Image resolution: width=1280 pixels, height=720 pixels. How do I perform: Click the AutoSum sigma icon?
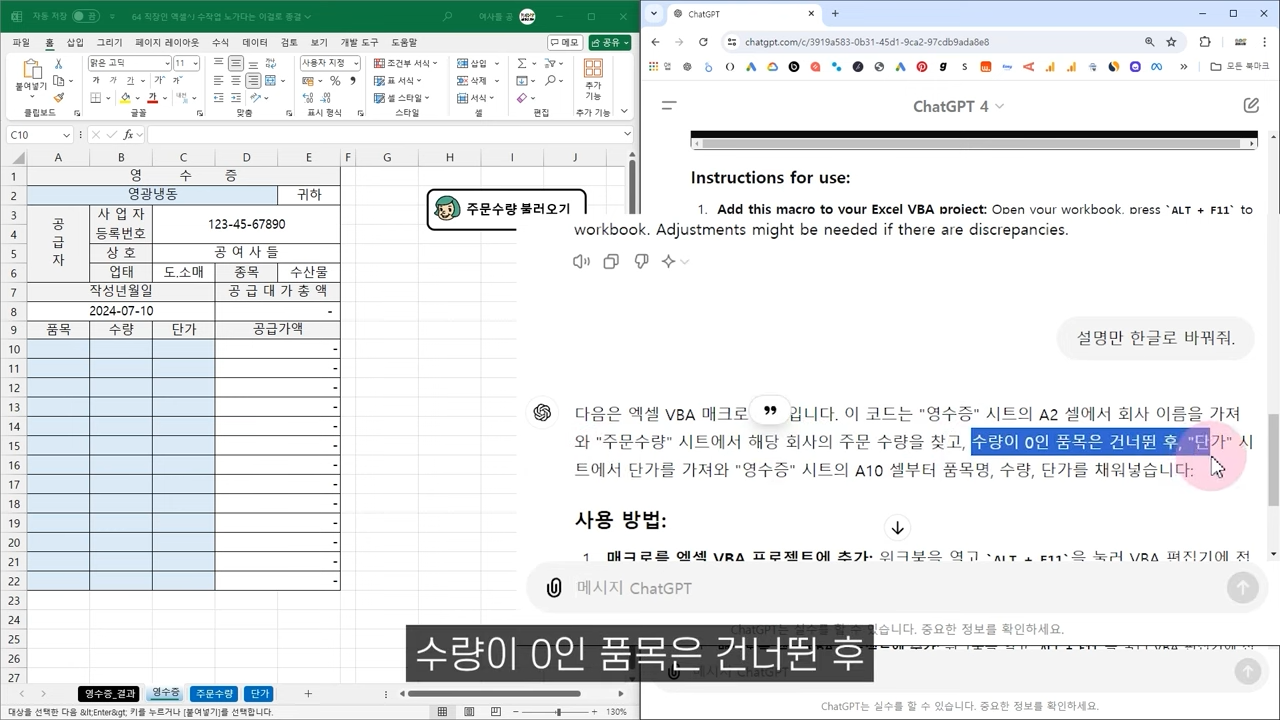[522, 63]
